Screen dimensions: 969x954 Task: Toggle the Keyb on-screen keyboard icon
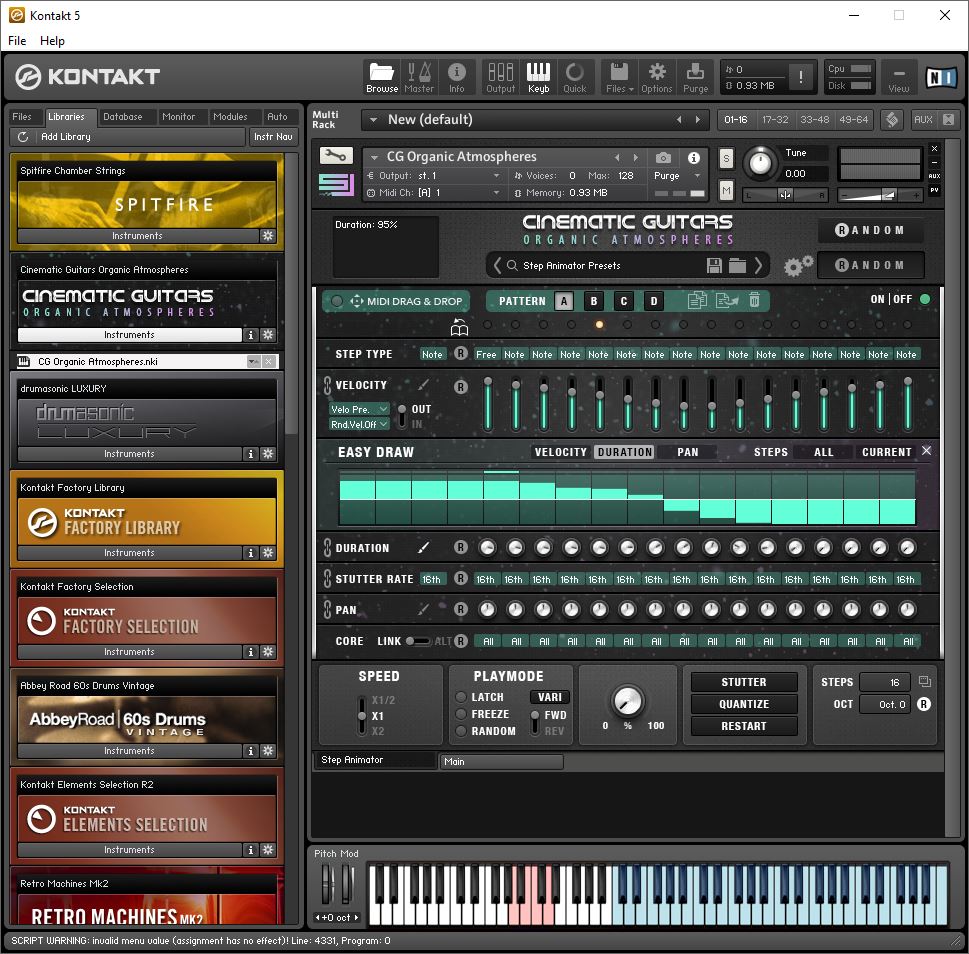coord(538,77)
